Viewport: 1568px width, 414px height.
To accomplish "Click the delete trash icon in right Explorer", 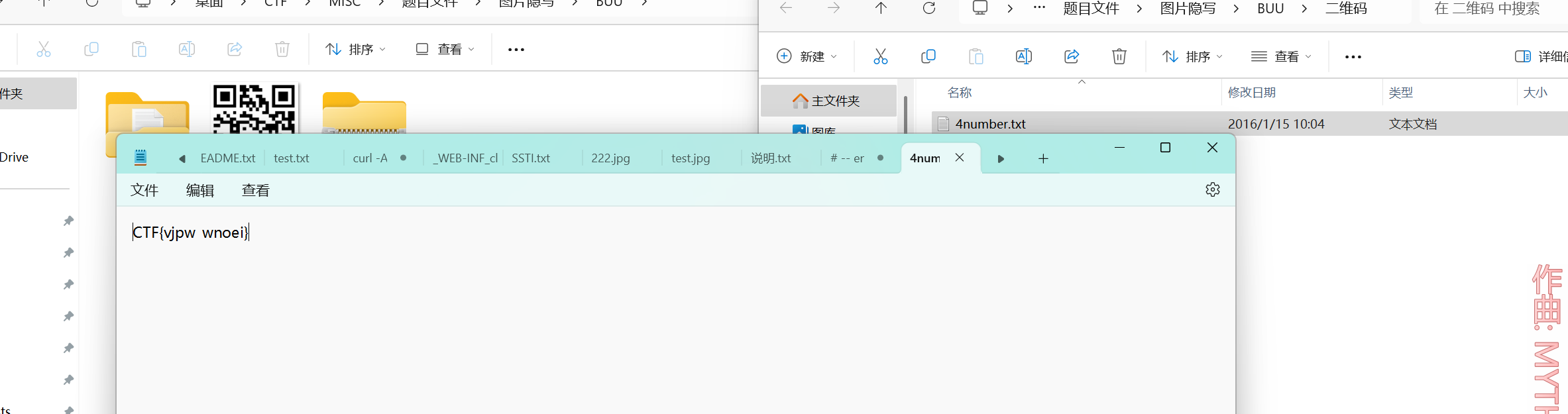I will tap(1119, 57).
